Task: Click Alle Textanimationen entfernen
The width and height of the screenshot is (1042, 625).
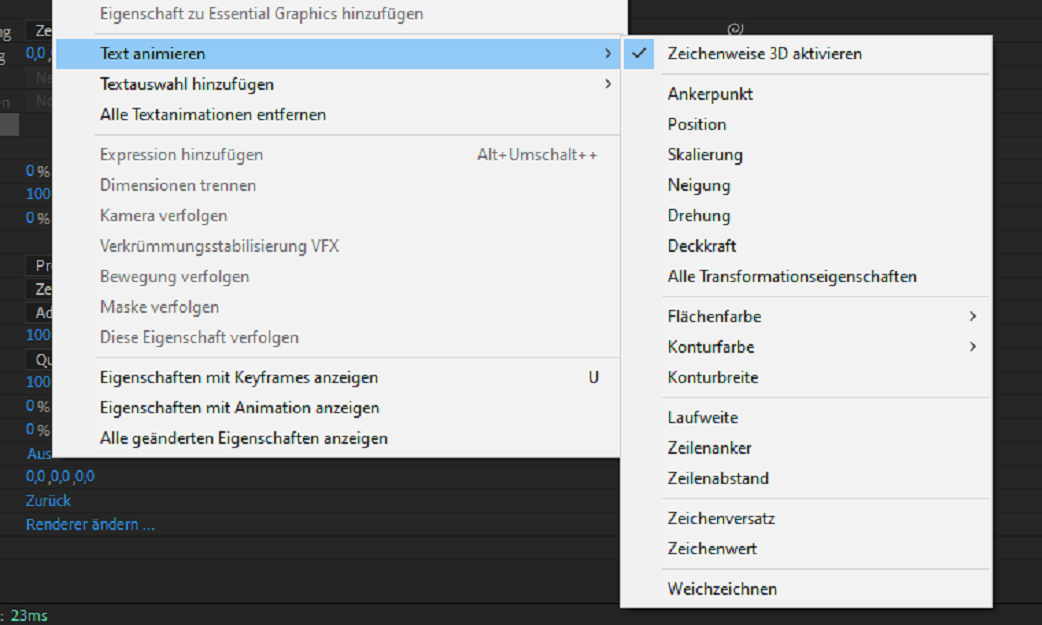Action: (x=213, y=115)
